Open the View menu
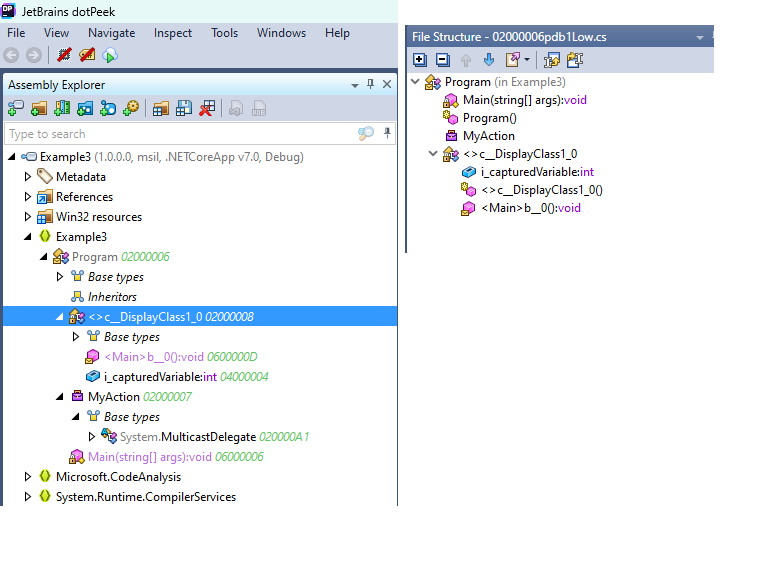Viewport: 784px width, 574px height. 56,33
